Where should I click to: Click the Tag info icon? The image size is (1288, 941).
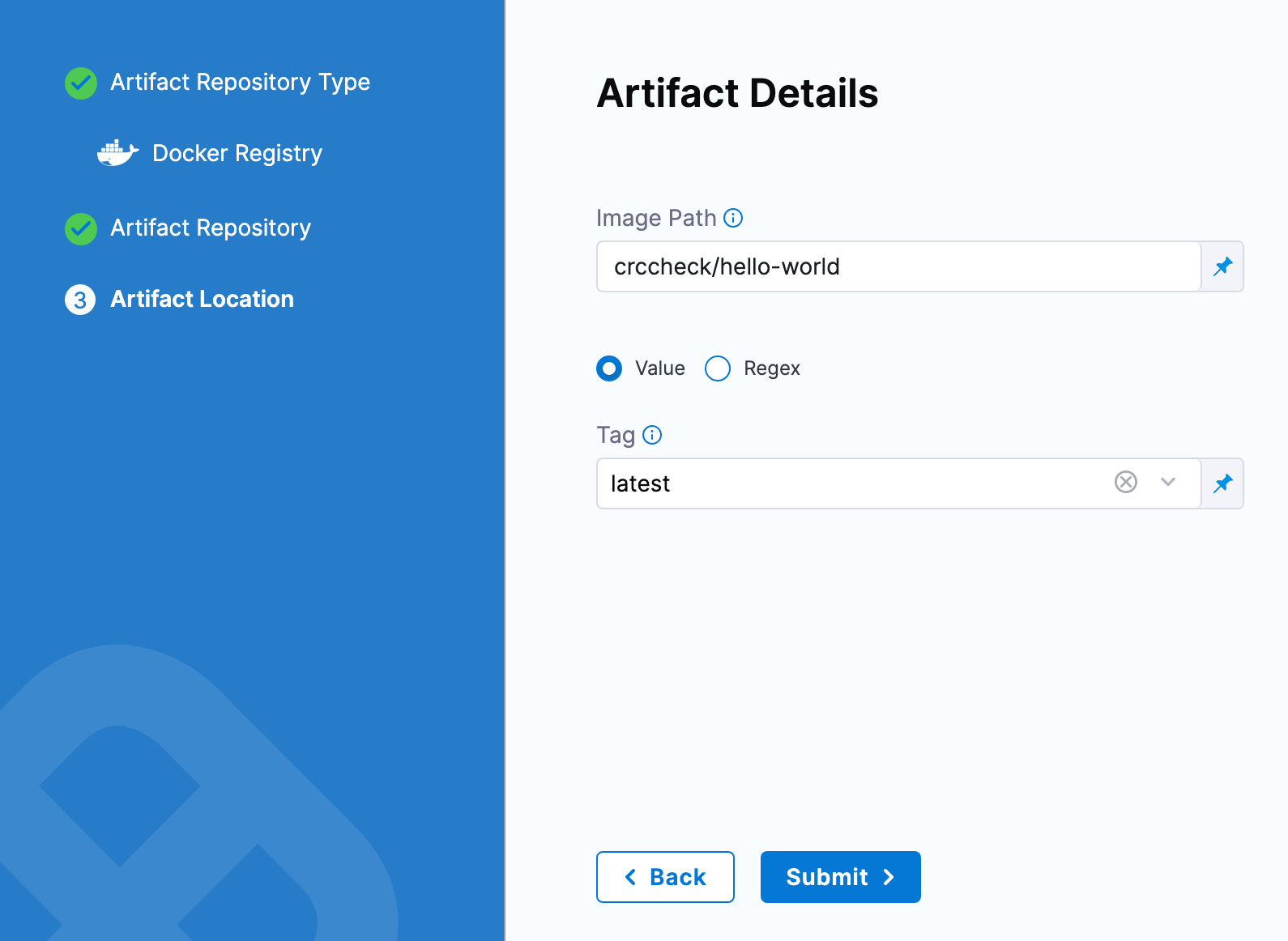652,435
